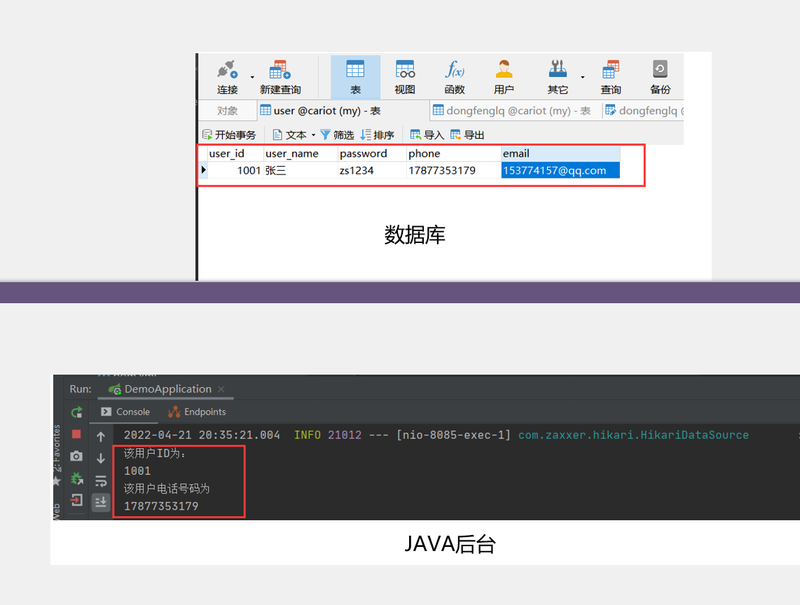
Task: Toggle the soft-wrap icon in console
Action: tap(101, 481)
